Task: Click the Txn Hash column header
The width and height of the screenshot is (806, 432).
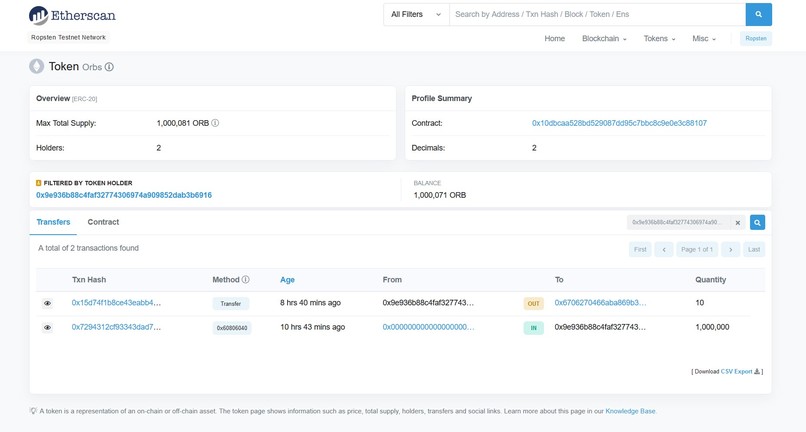Action: tap(89, 280)
